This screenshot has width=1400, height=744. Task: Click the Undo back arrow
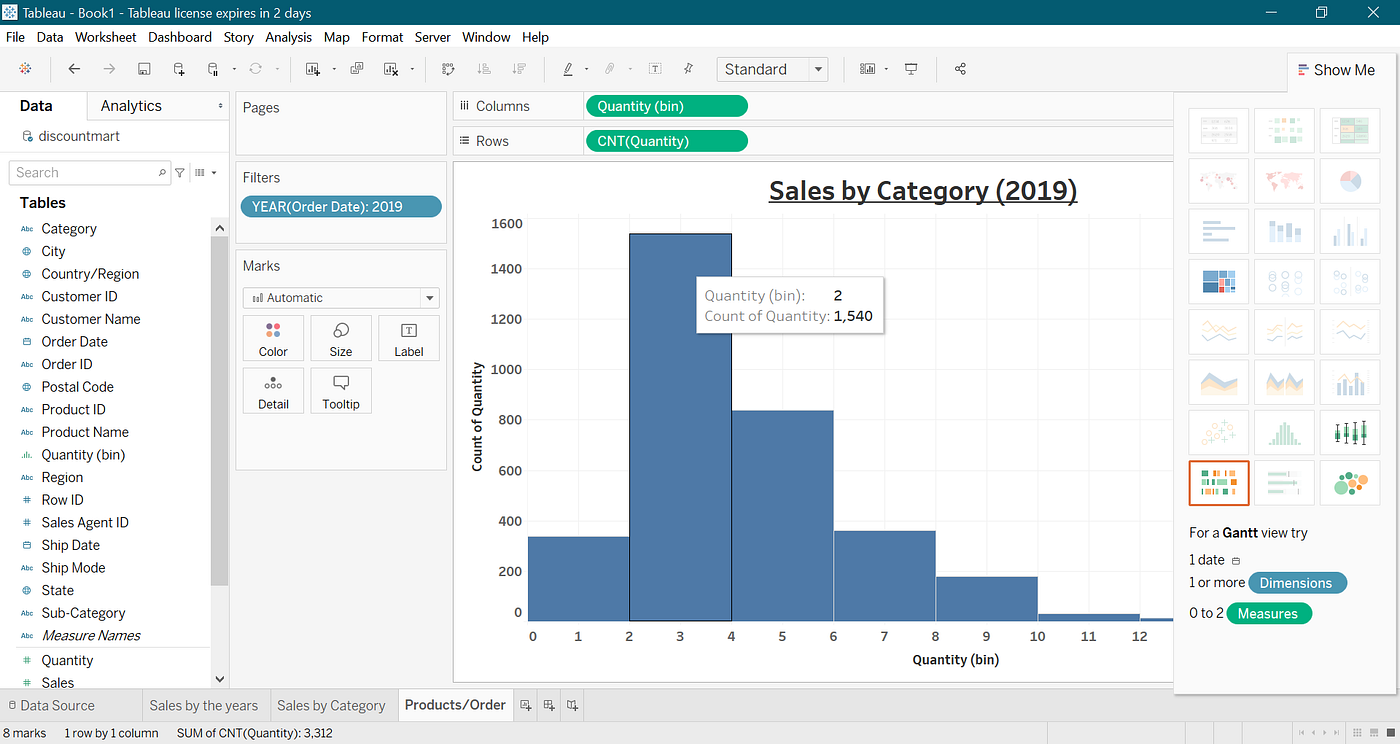(74, 69)
